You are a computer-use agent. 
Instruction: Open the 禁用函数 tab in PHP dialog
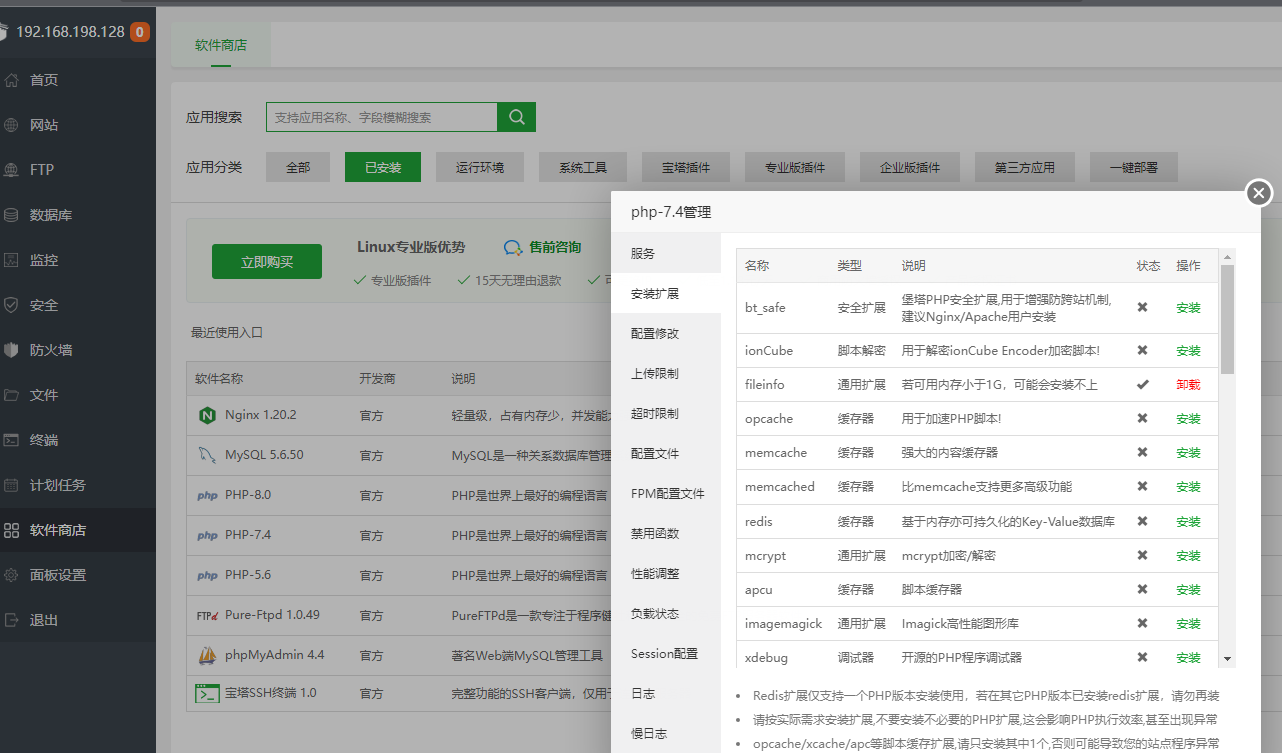[666, 533]
